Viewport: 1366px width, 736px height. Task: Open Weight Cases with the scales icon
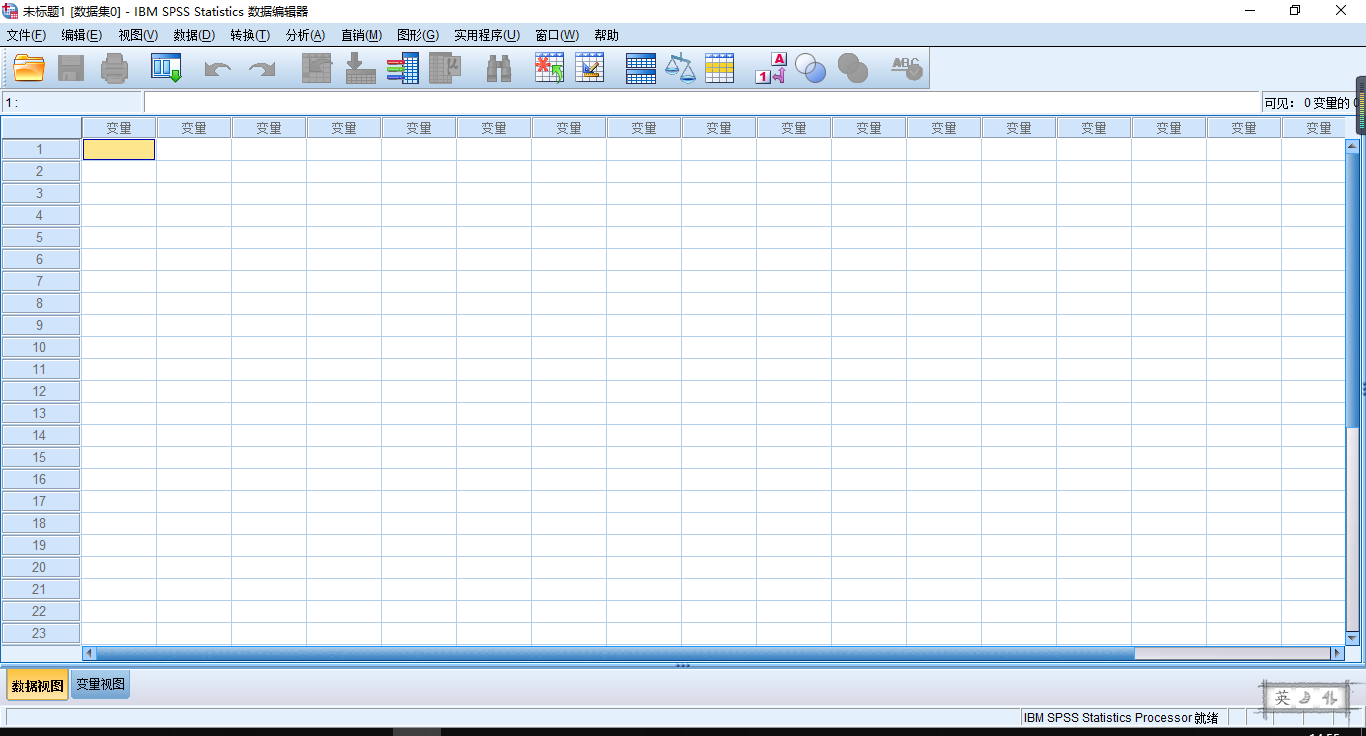[680, 67]
